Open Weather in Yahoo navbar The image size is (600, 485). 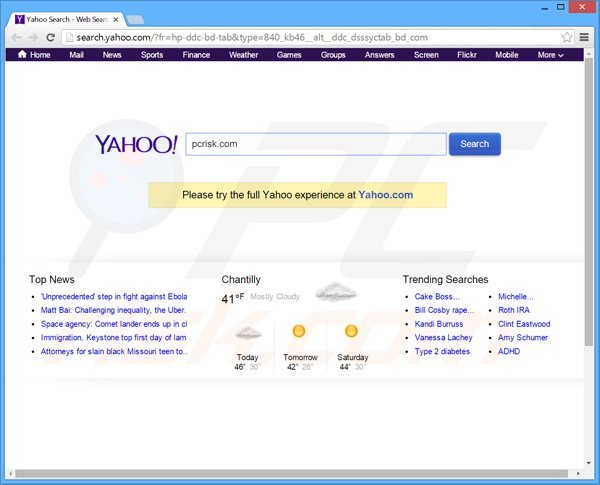coord(243,55)
